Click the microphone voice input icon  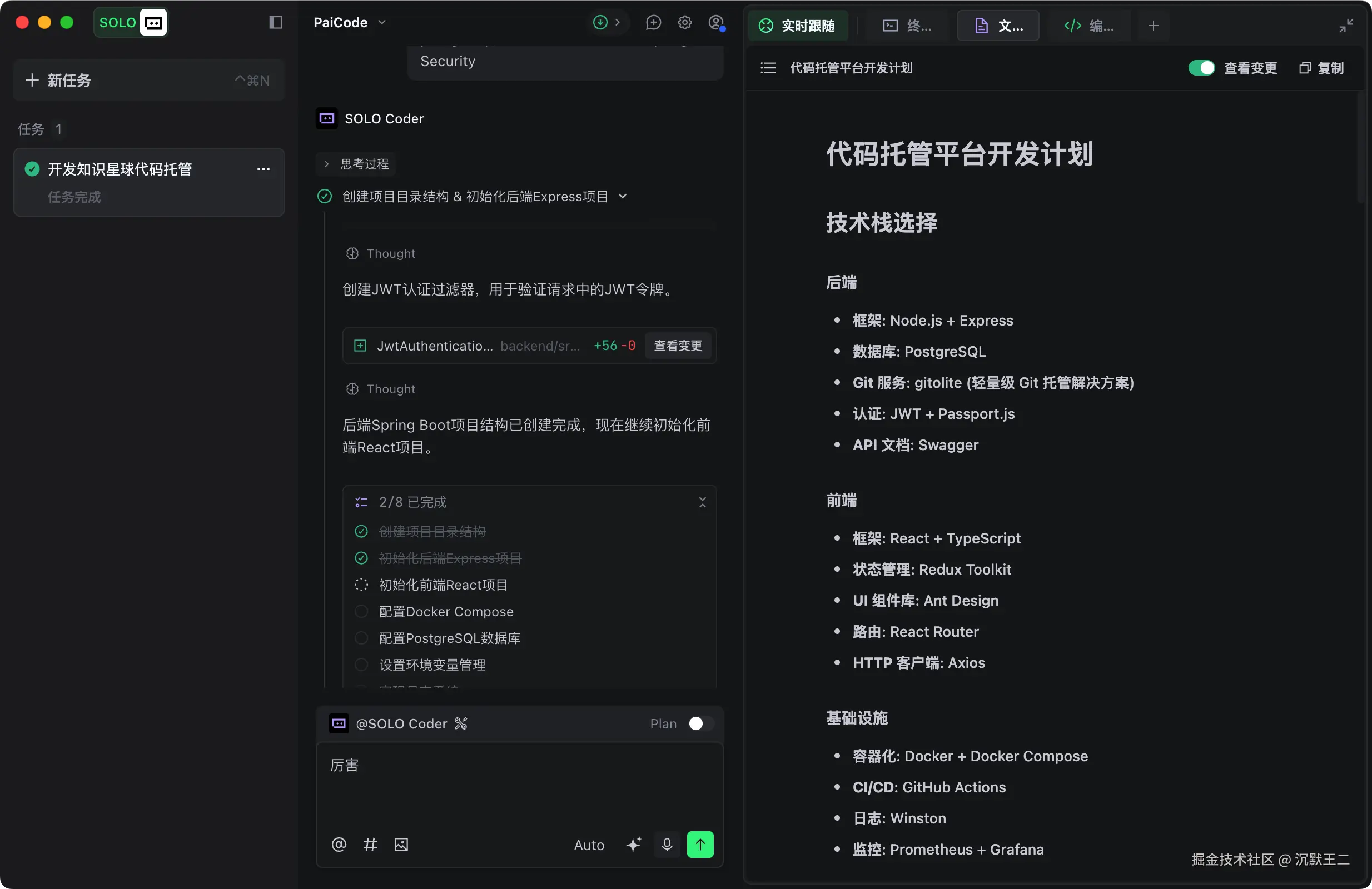click(667, 845)
